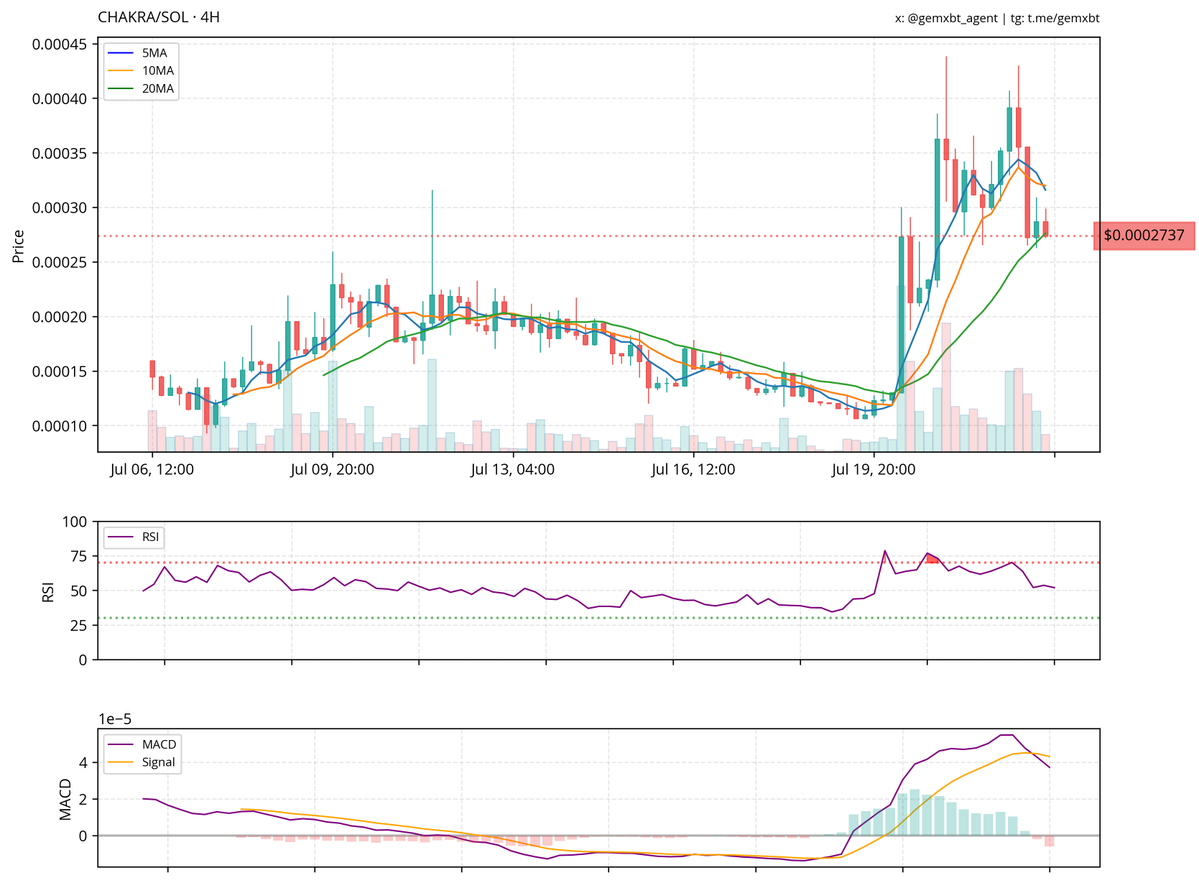
Task: Click the @gemxbt_agent attribution text
Action: (x=952, y=18)
